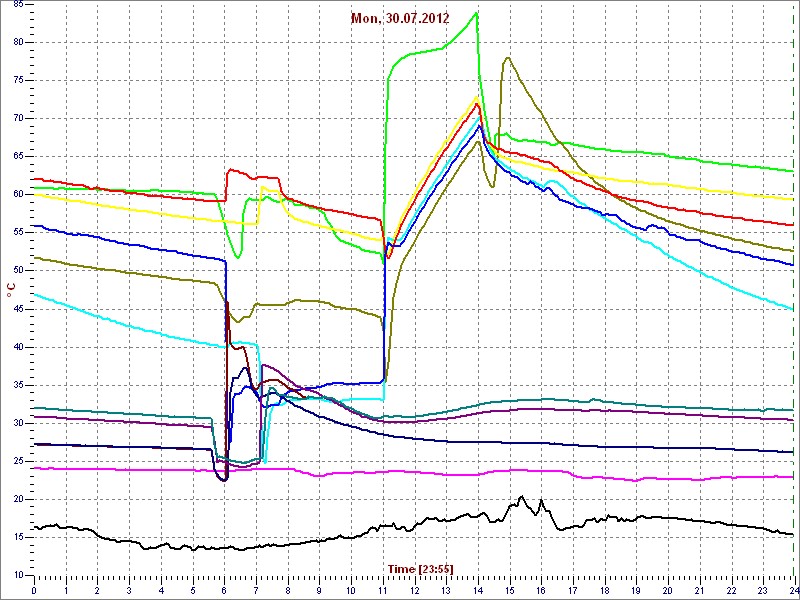The width and height of the screenshot is (800, 600).
Task: Pick the 65 mark on the temperature axis
Action: (19, 157)
